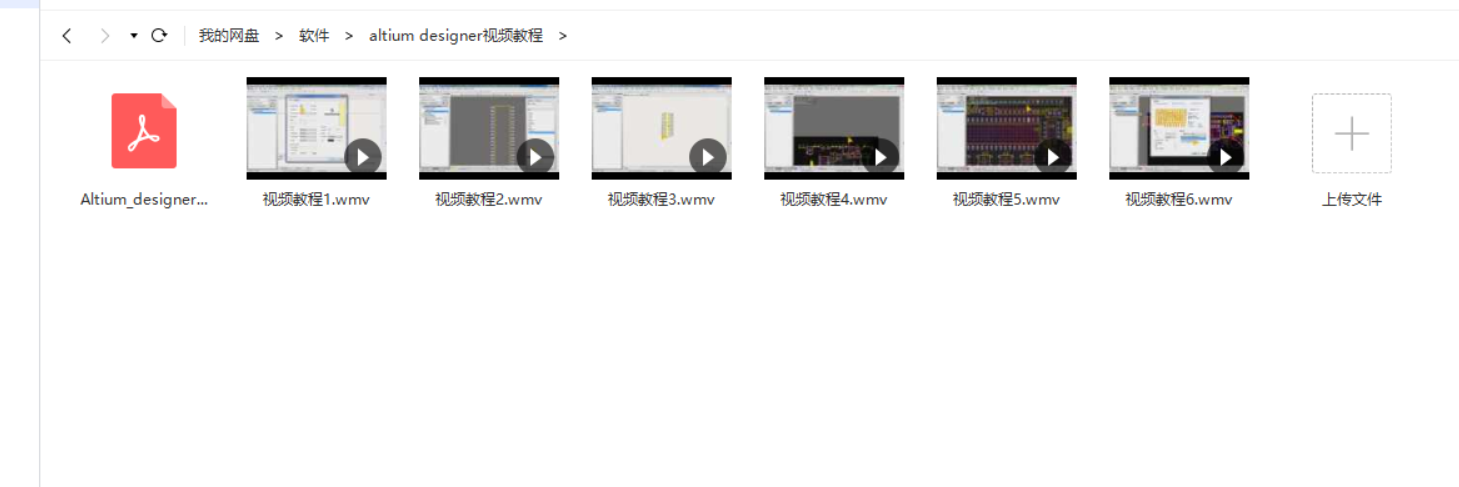Viewport: 1459px width, 487px height.
Task: Refresh the folder listing
Action: (x=159, y=35)
